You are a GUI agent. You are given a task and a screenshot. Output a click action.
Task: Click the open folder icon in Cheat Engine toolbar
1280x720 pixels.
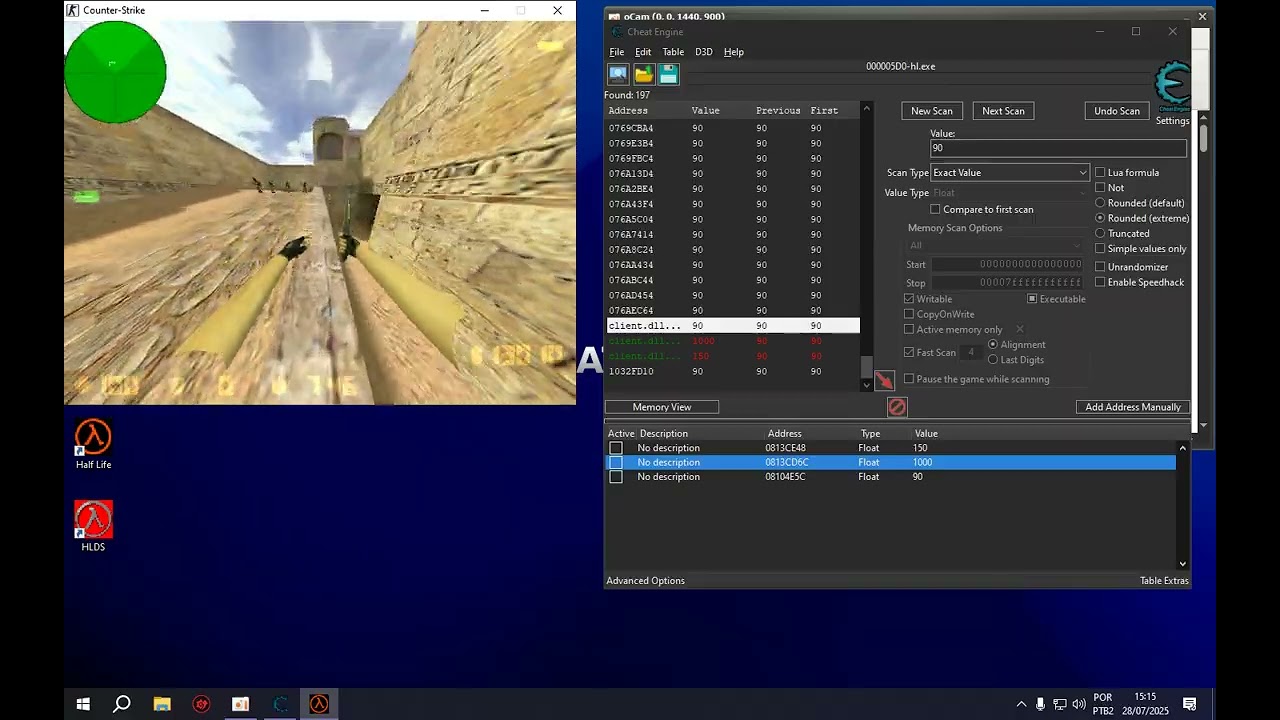coord(643,74)
